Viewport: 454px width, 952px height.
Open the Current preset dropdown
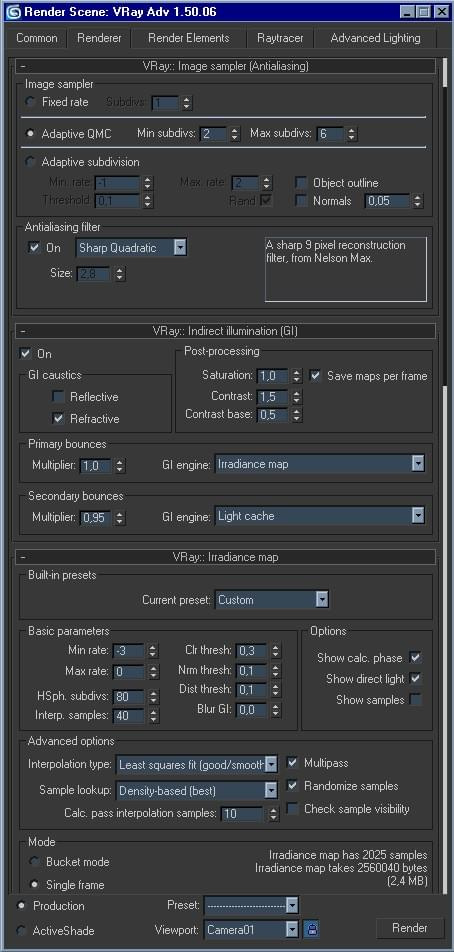point(272,600)
